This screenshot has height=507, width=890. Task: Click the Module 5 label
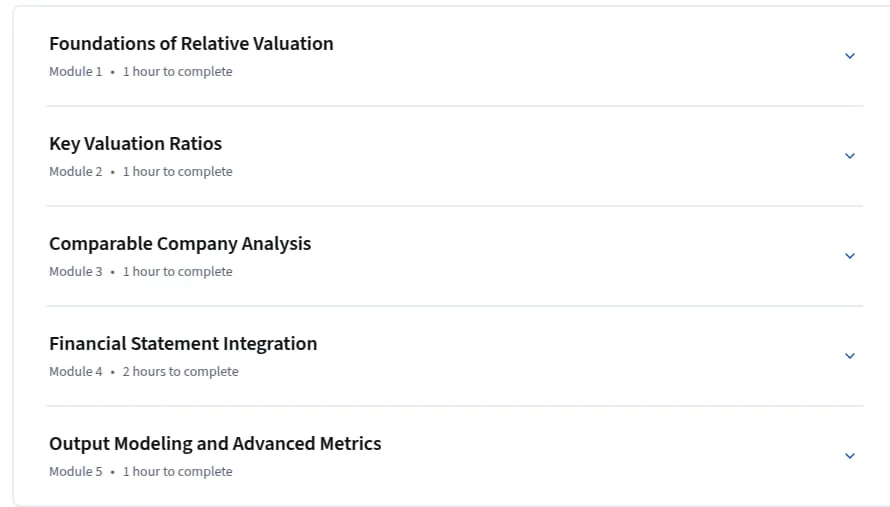pos(75,471)
